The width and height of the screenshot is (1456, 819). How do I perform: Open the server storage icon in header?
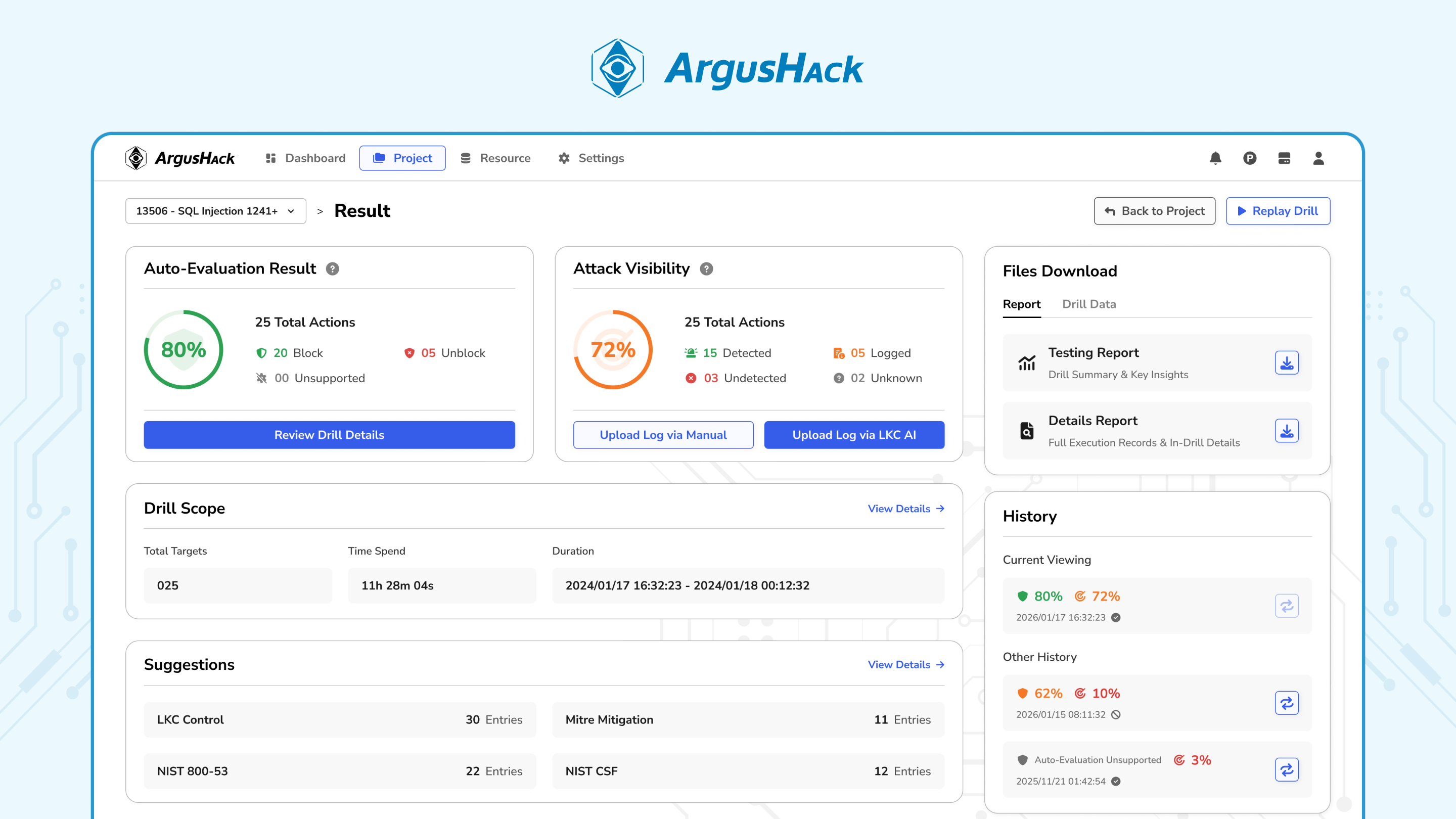1284,158
